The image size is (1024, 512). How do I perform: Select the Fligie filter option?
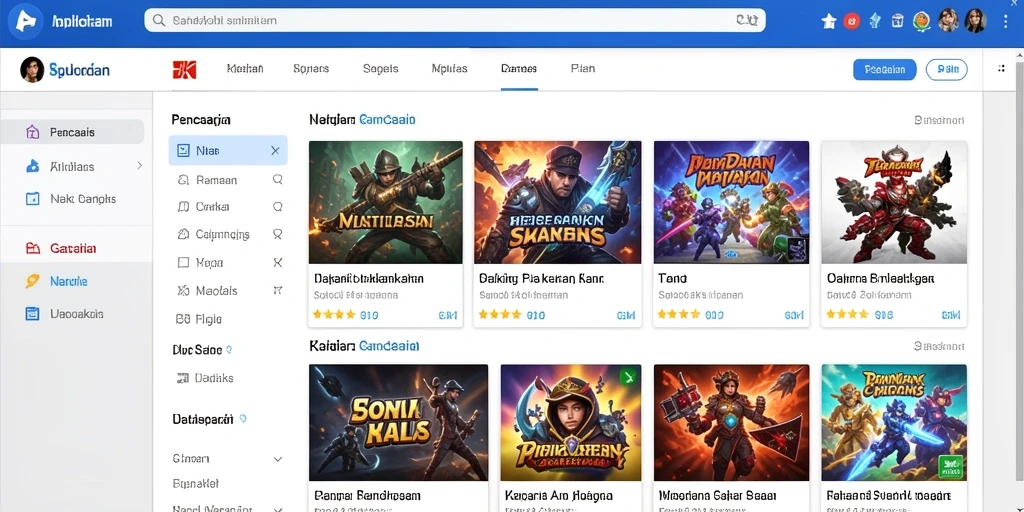tap(199, 319)
